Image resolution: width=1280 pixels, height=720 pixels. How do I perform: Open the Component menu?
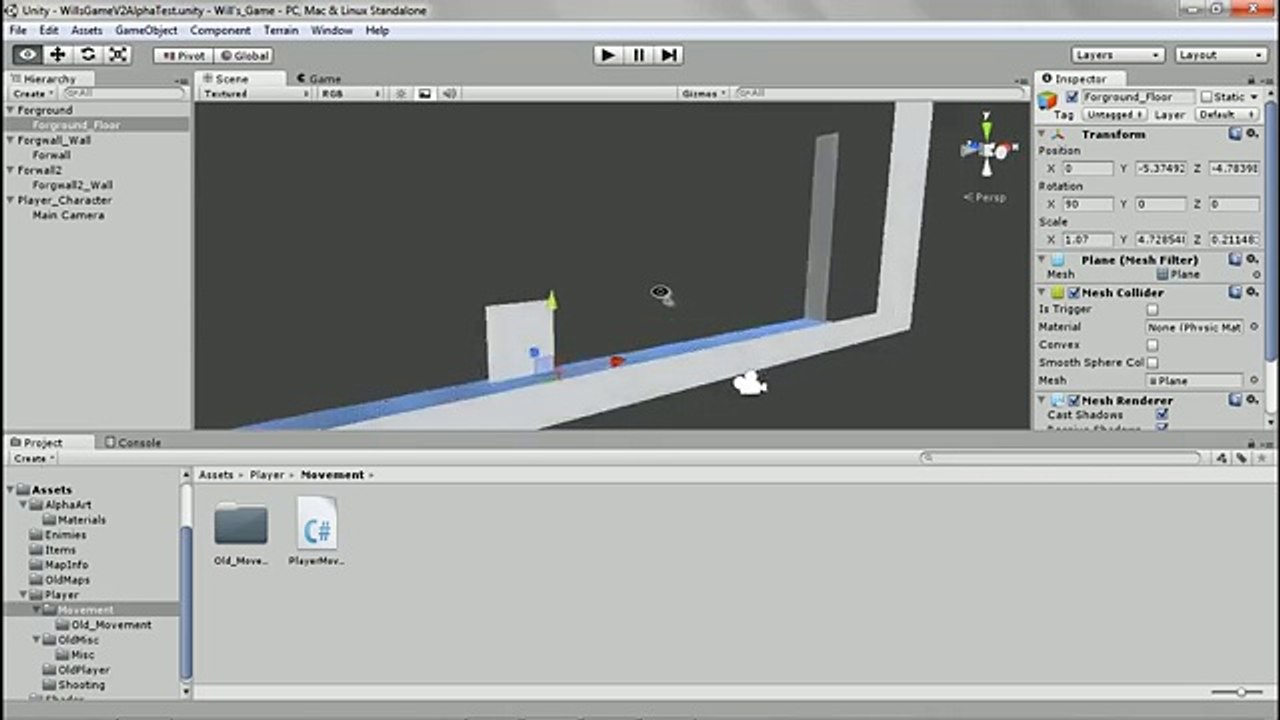(220, 31)
